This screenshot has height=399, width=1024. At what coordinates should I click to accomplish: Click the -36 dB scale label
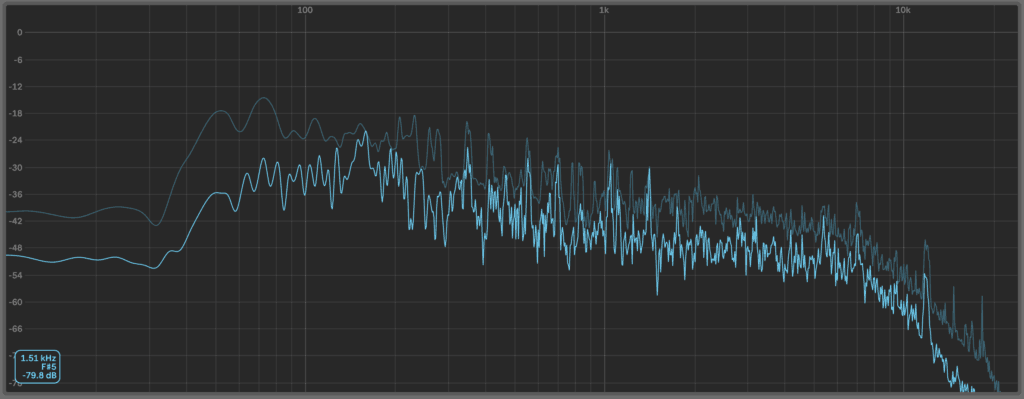[16, 195]
